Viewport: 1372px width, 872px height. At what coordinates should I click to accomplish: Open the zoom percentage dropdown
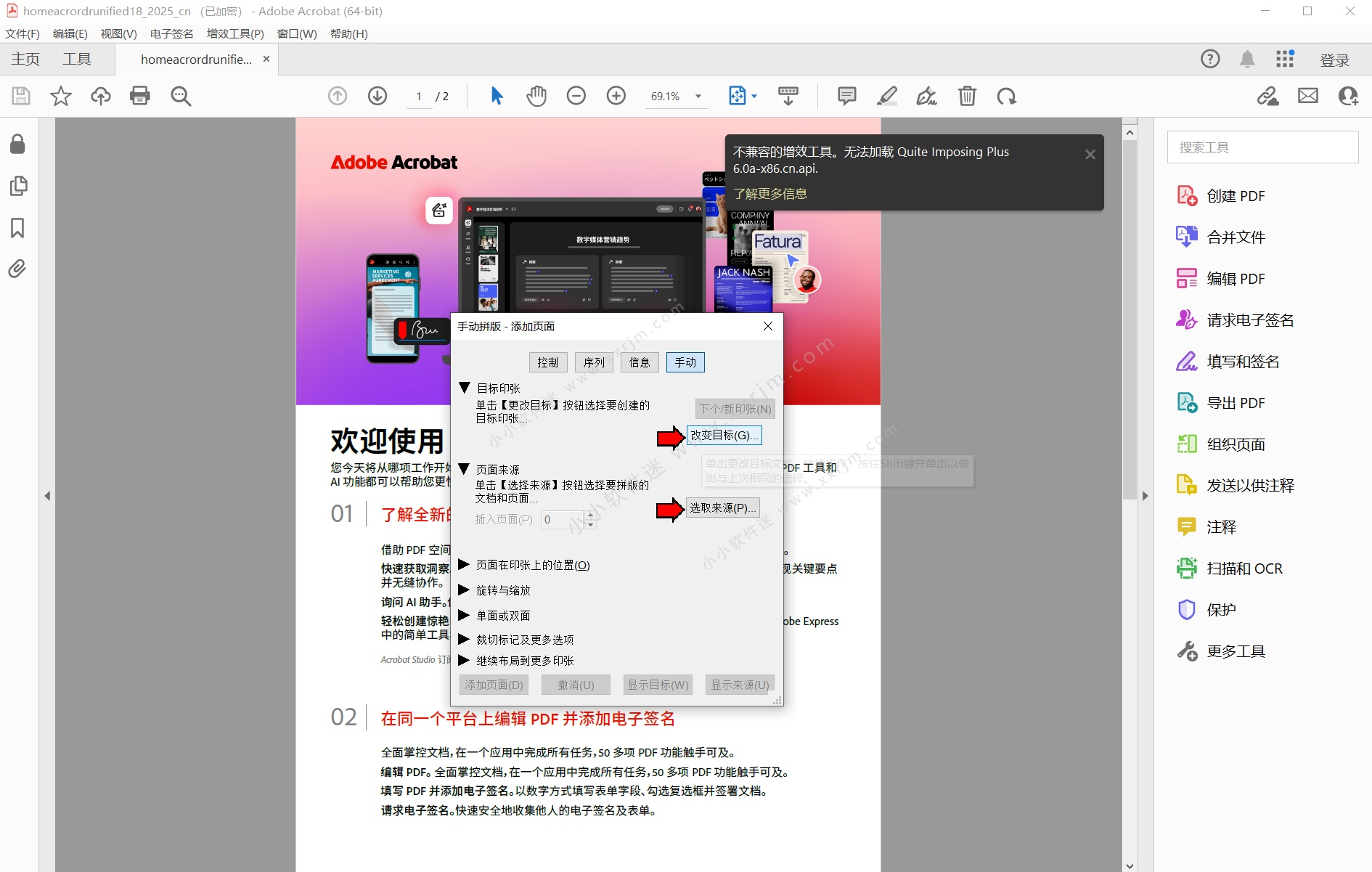[x=698, y=97]
